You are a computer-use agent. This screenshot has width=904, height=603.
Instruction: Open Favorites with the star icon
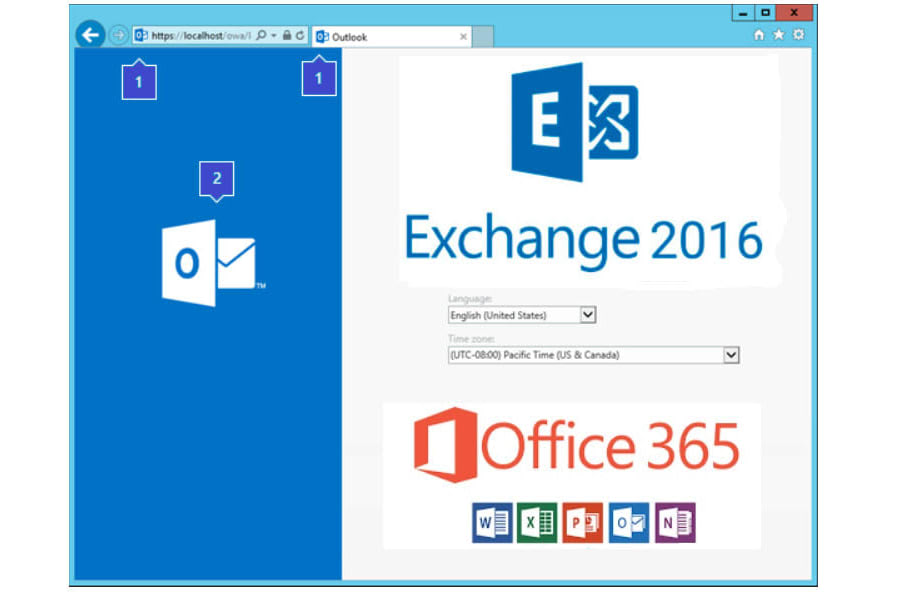click(x=778, y=35)
